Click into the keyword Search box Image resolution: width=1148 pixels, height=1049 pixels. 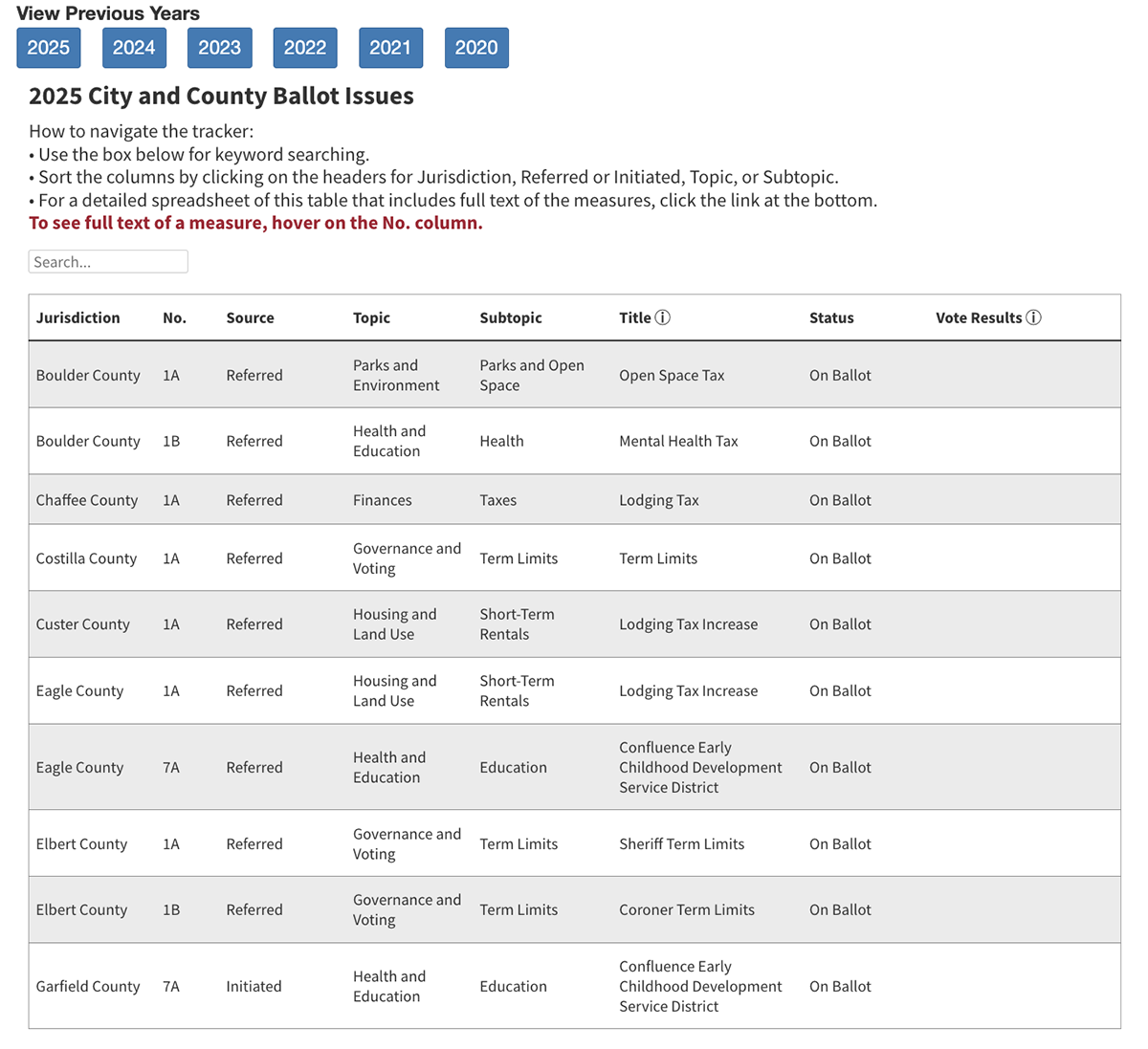pos(108,262)
